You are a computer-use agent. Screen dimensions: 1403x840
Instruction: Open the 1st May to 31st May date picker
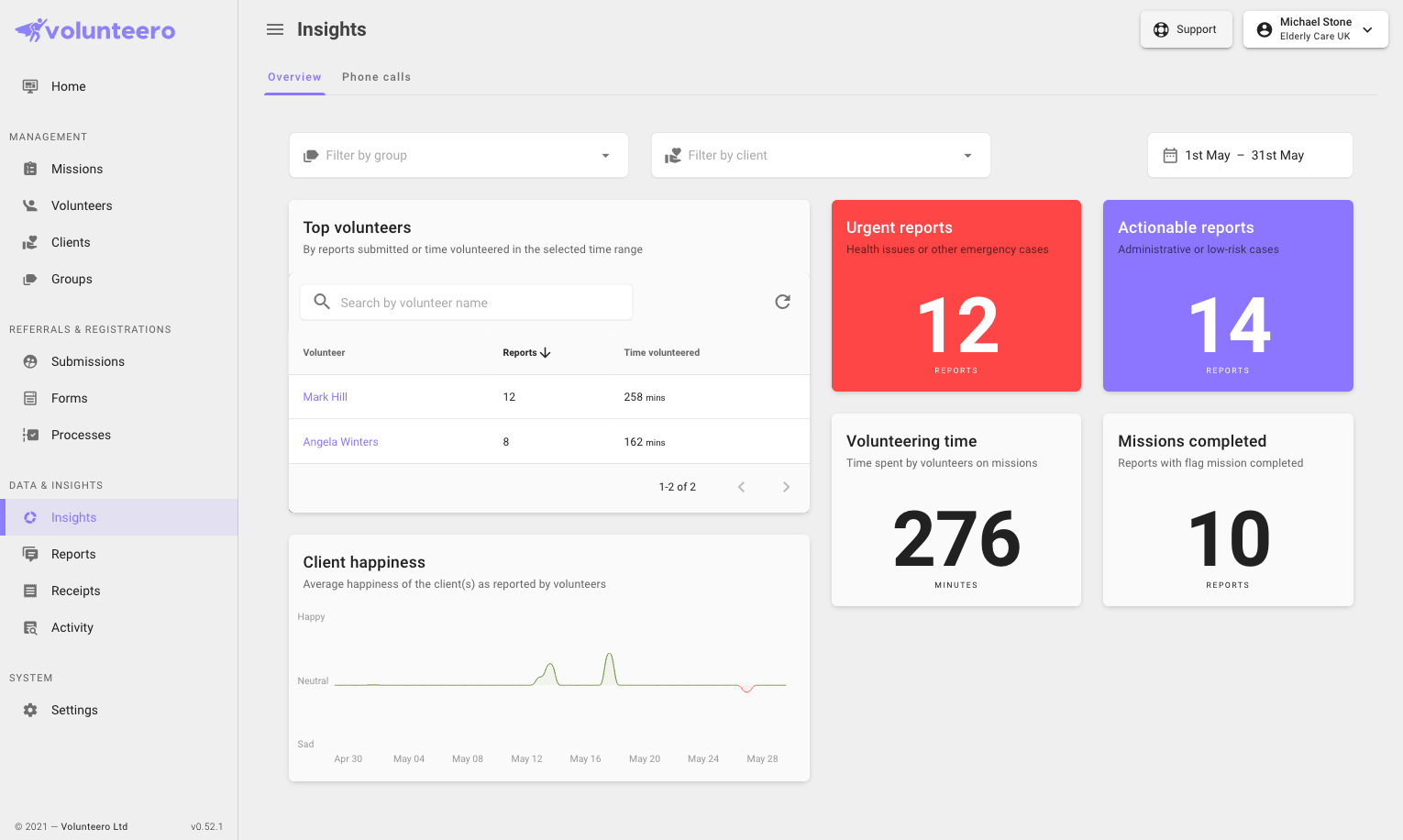click(1249, 155)
